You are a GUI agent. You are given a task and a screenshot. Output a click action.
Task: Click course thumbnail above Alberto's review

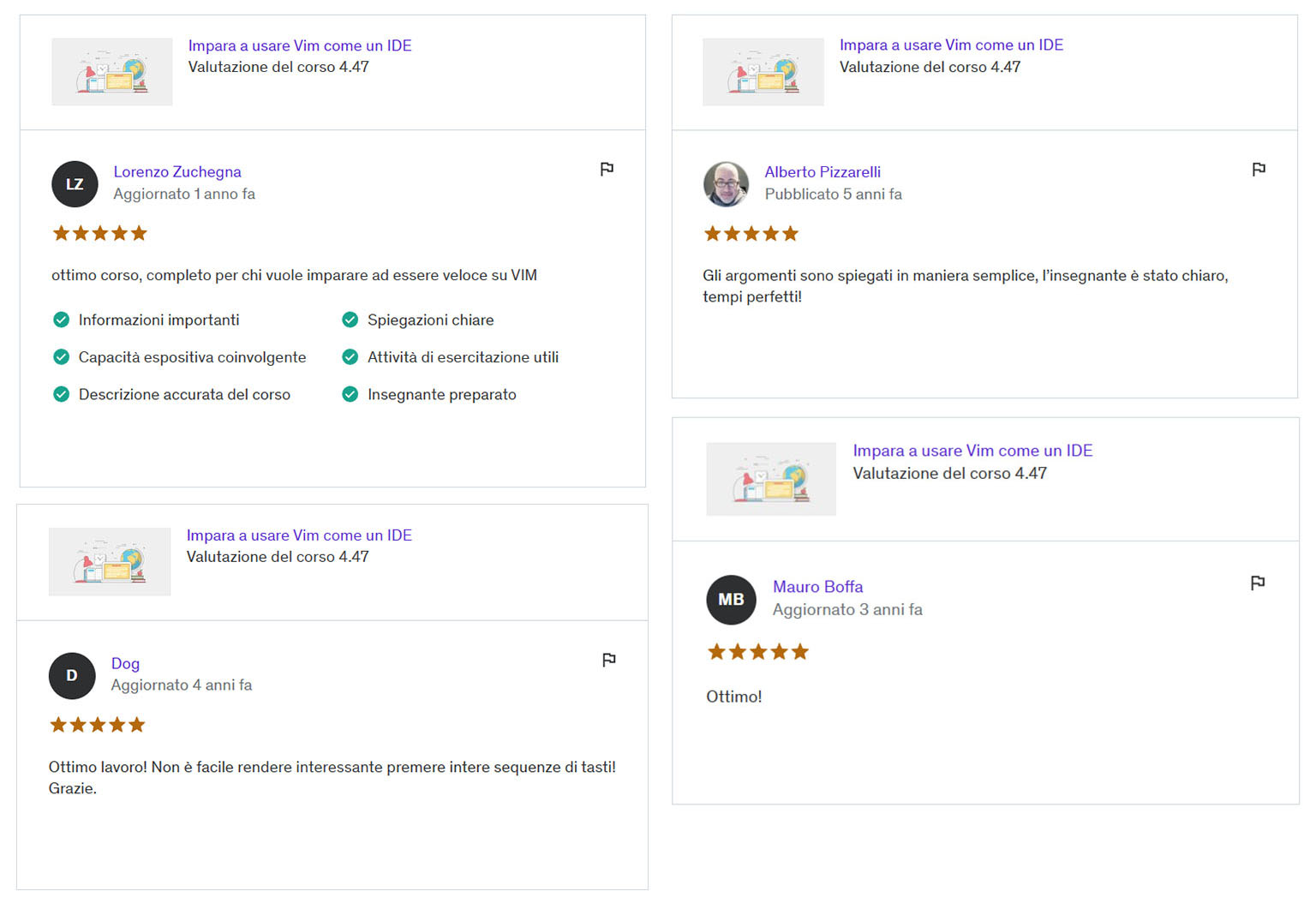coord(763,72)
